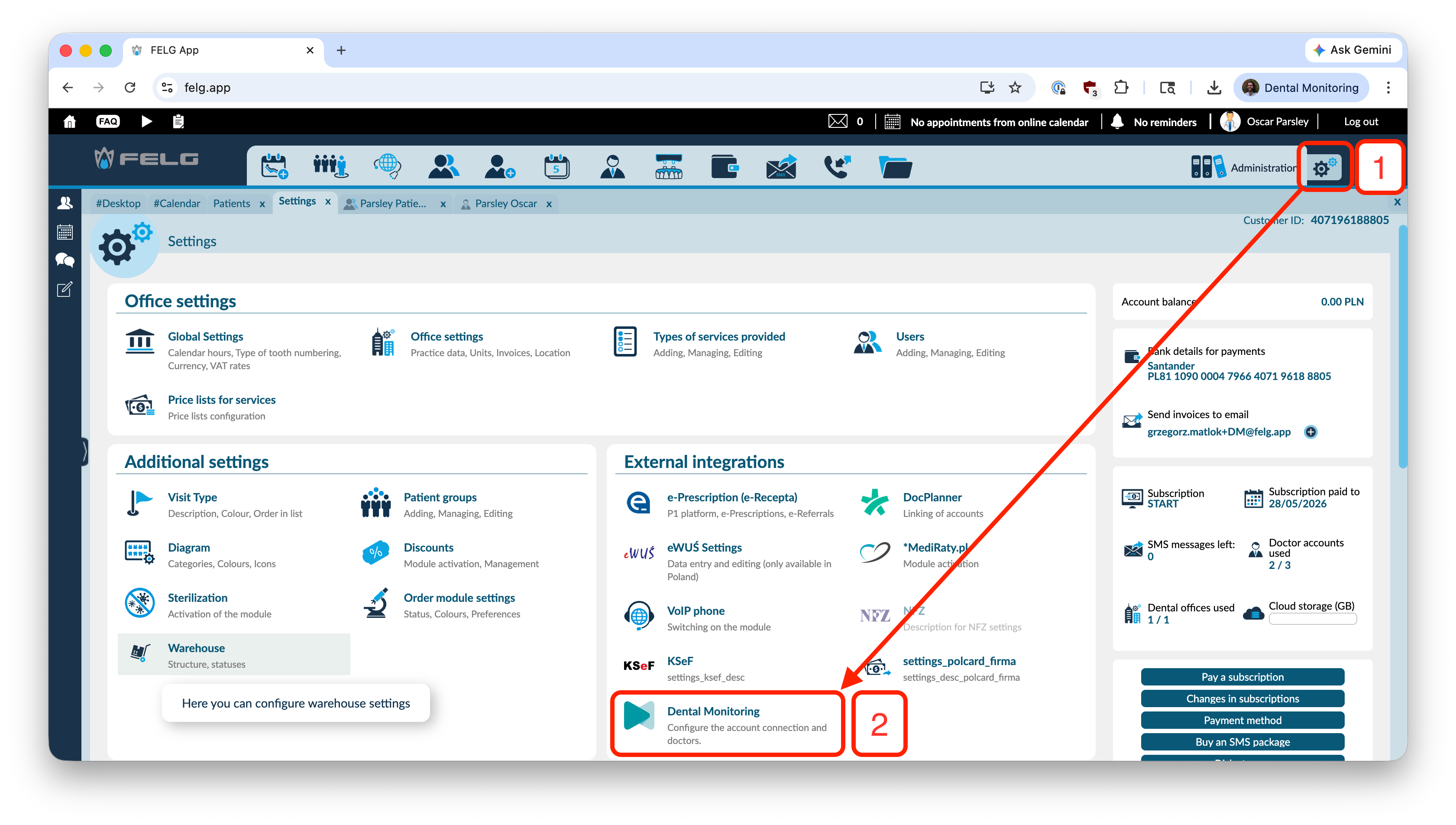
Task: Click the globe online registration icon
Action: (387, 166)
